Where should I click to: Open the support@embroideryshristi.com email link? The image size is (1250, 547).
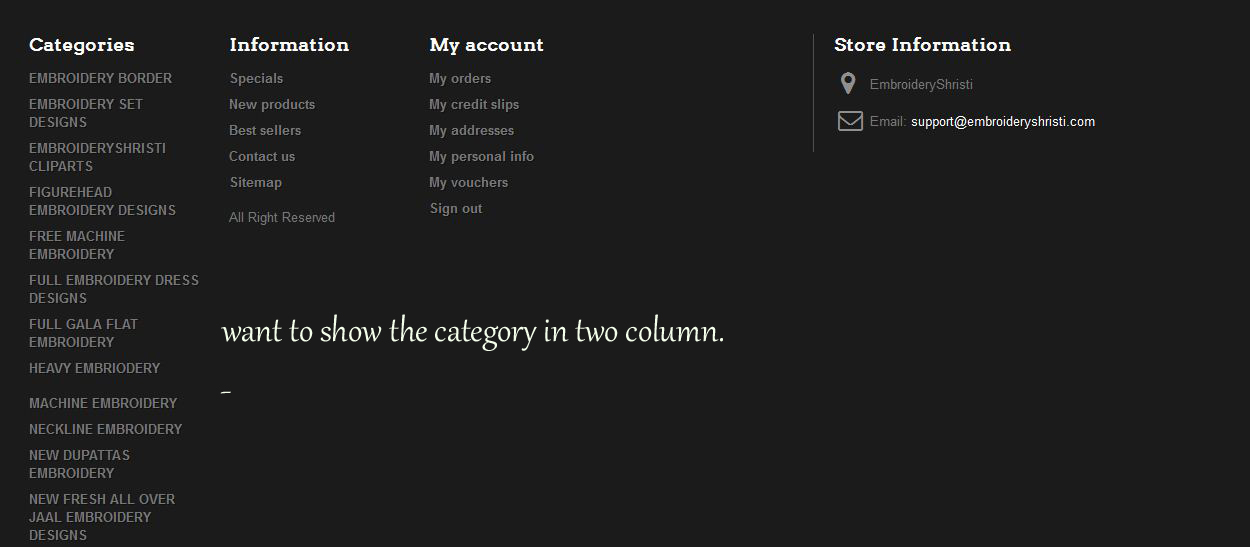1002,122
